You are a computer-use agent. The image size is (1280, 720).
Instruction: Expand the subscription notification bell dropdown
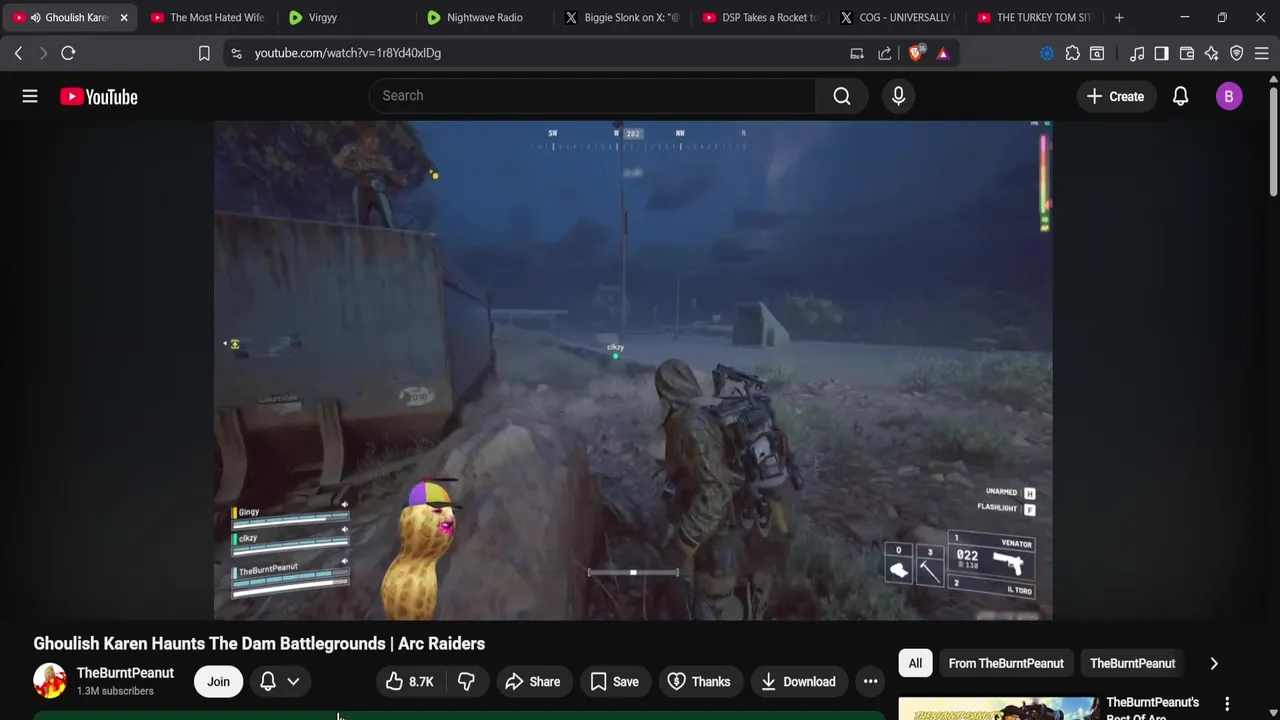coord(280,682)
